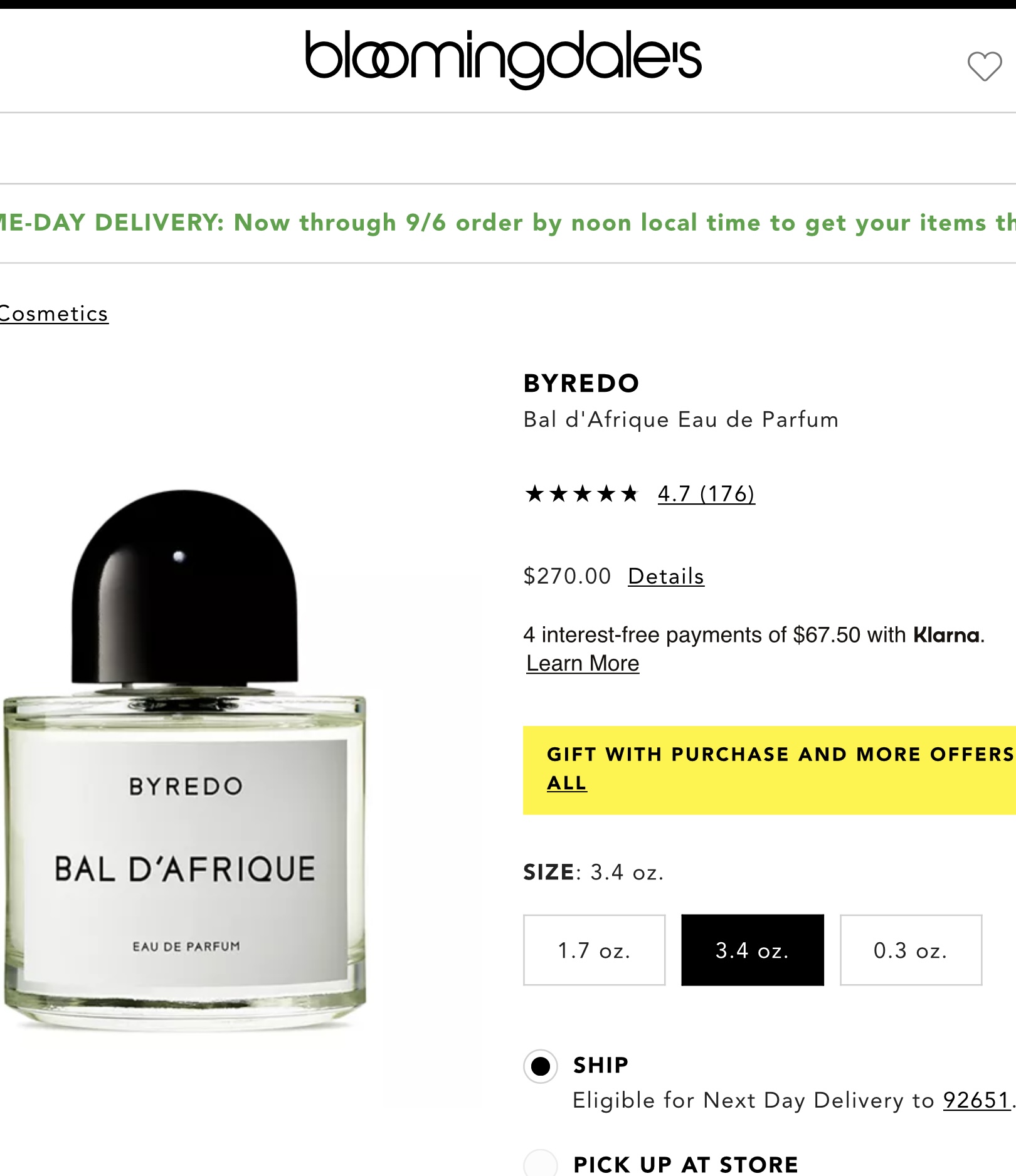Choose the 1.7 oz. size
The image size is (1016, 1176).
point(594,950)
